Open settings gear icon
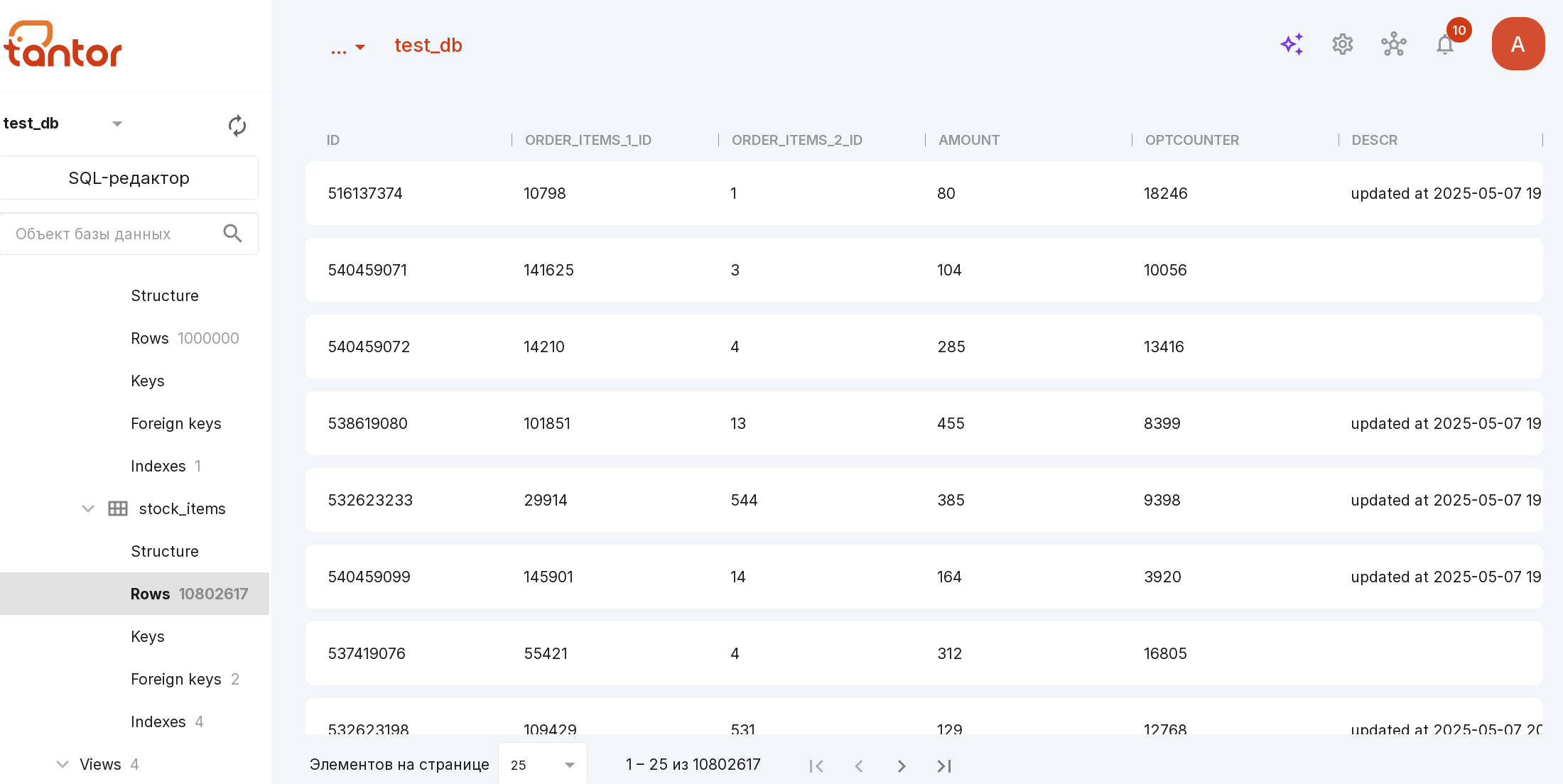The image size is (1563, 784). 1342,45
